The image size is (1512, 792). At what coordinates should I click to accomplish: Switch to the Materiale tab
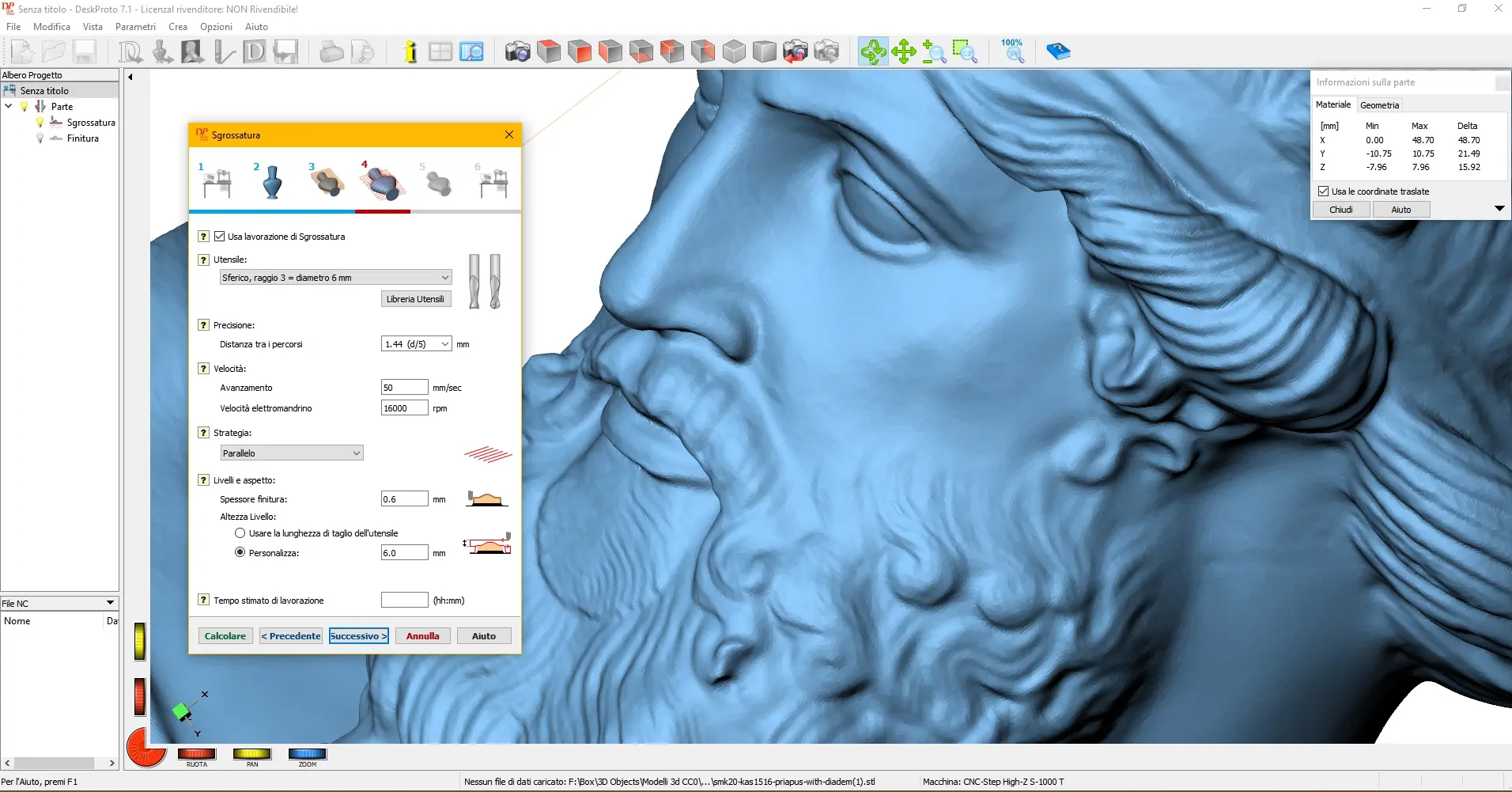coord(1333,104)
